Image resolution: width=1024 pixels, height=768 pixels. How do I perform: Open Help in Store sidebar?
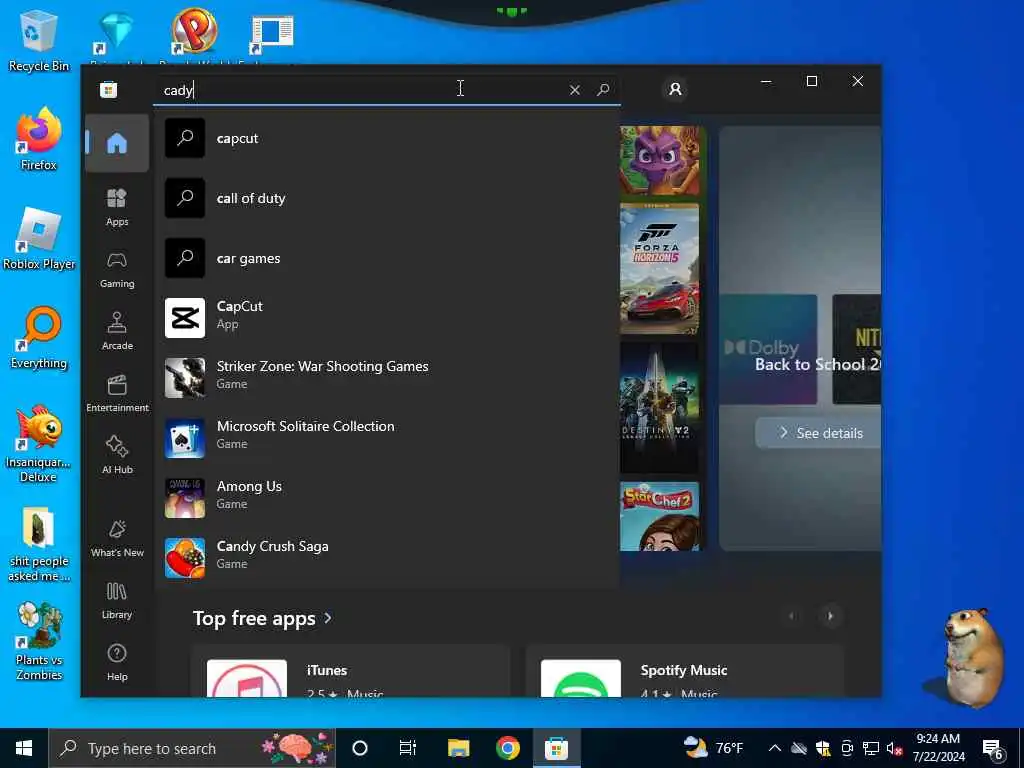(117, 662)
